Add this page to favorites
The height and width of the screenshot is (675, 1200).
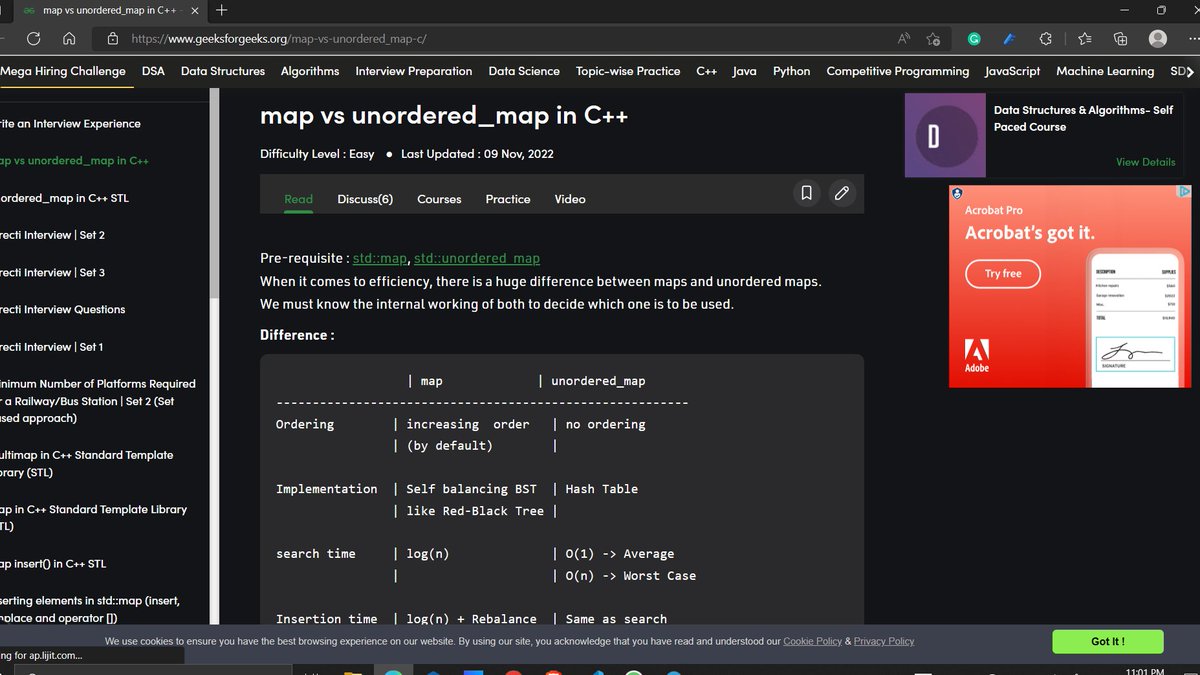click(933, 39)
